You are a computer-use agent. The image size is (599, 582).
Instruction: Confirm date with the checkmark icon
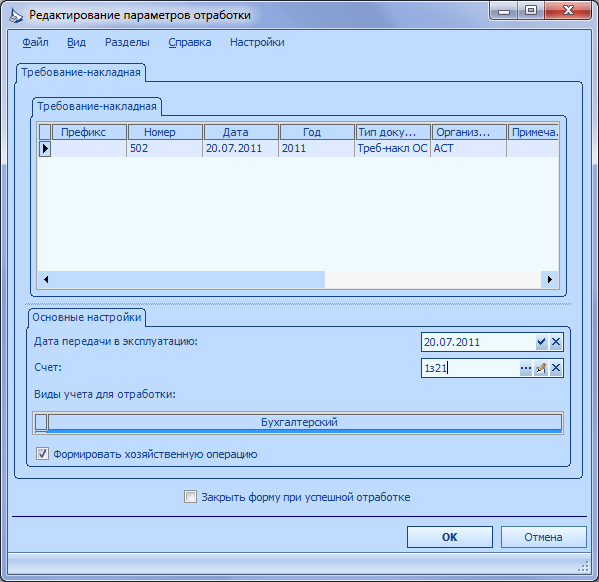[541, 342]
